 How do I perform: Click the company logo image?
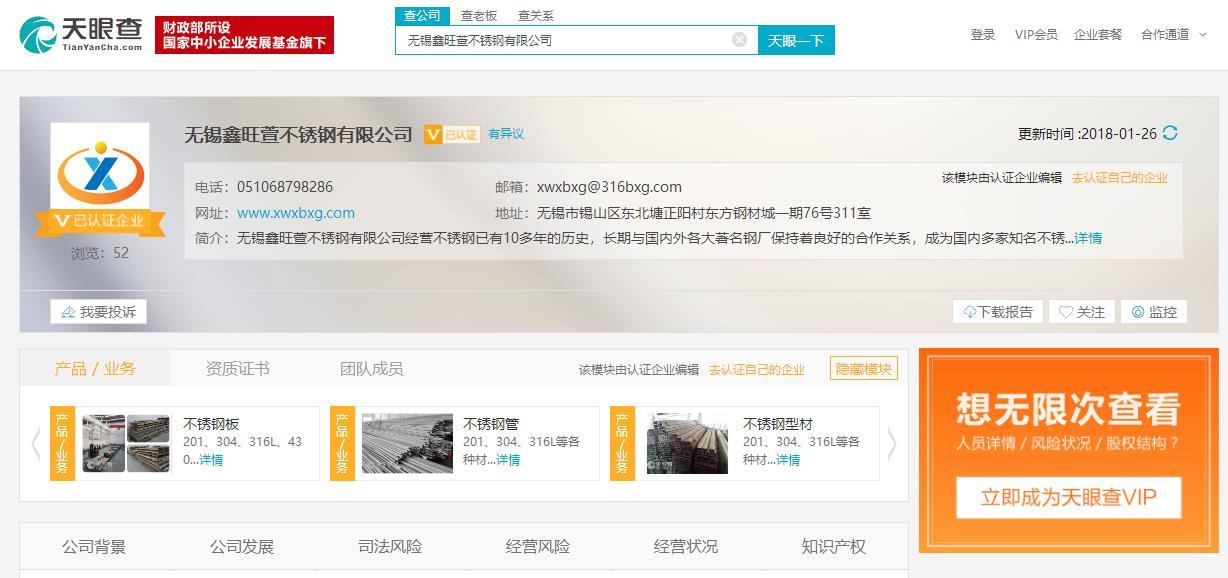point(100,174)
